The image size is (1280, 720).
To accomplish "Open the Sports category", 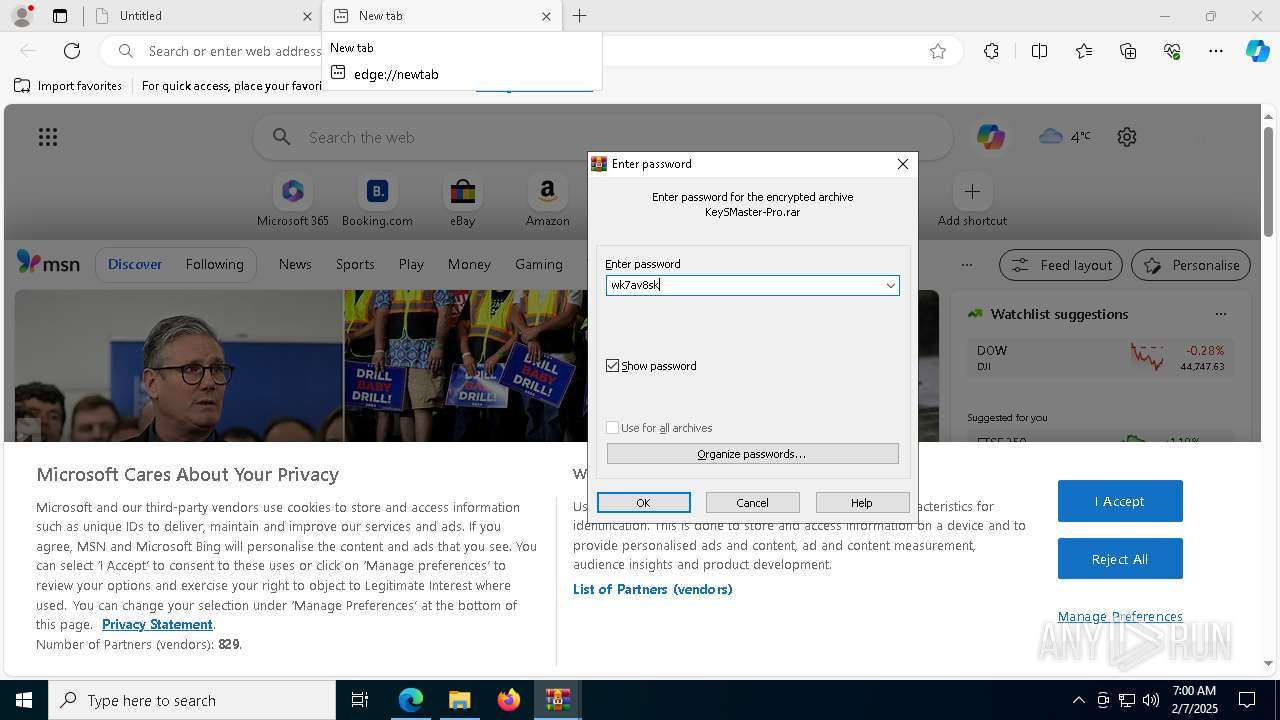I will tap(355, 265).
